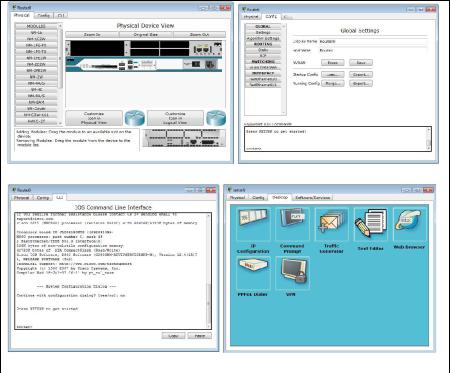Click the Zoom In button
450x373 pixels.
[x=92, y=35]
